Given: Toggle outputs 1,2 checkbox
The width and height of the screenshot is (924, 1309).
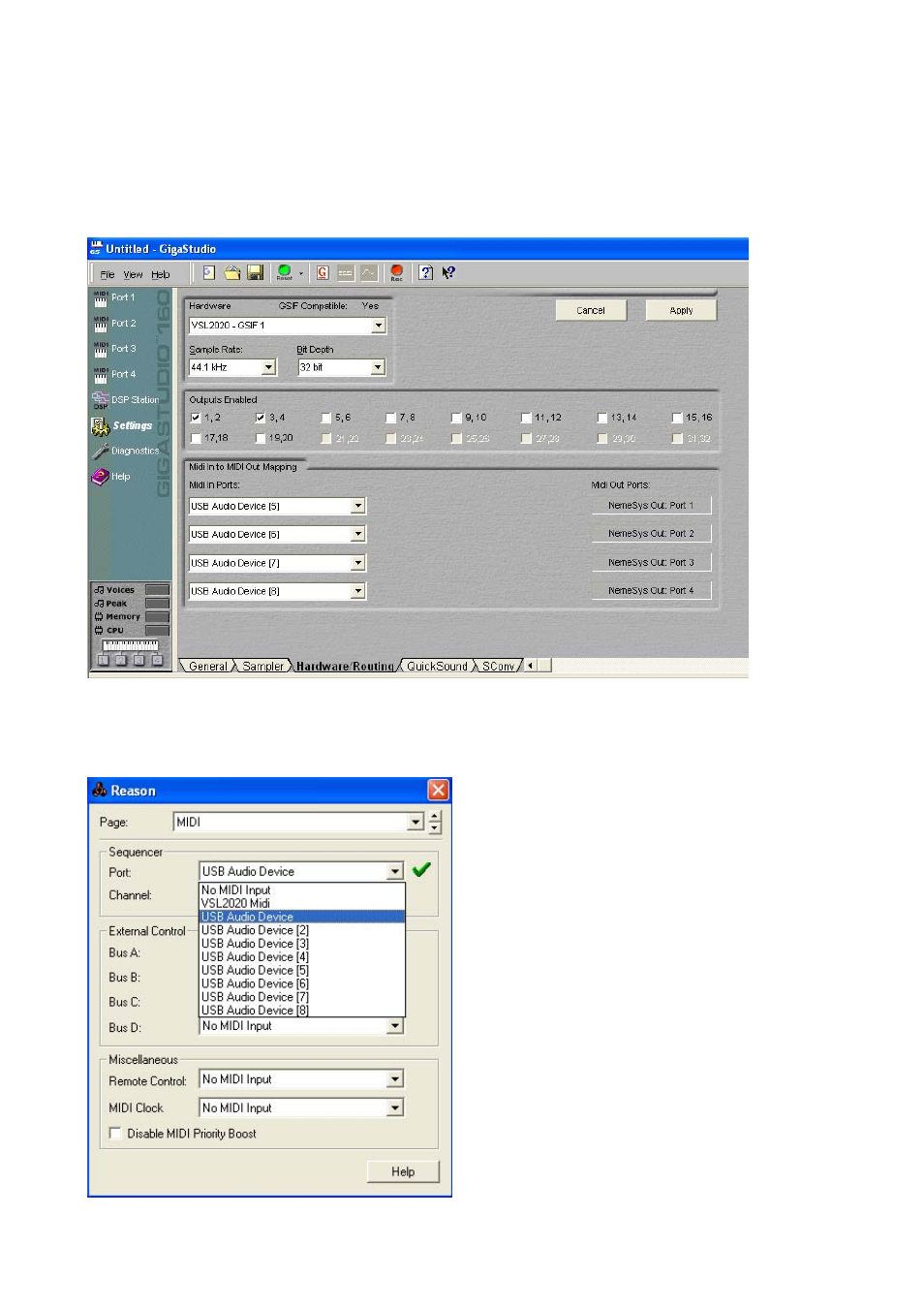Looking at the screenshot, I should click(x=196, y=419).
